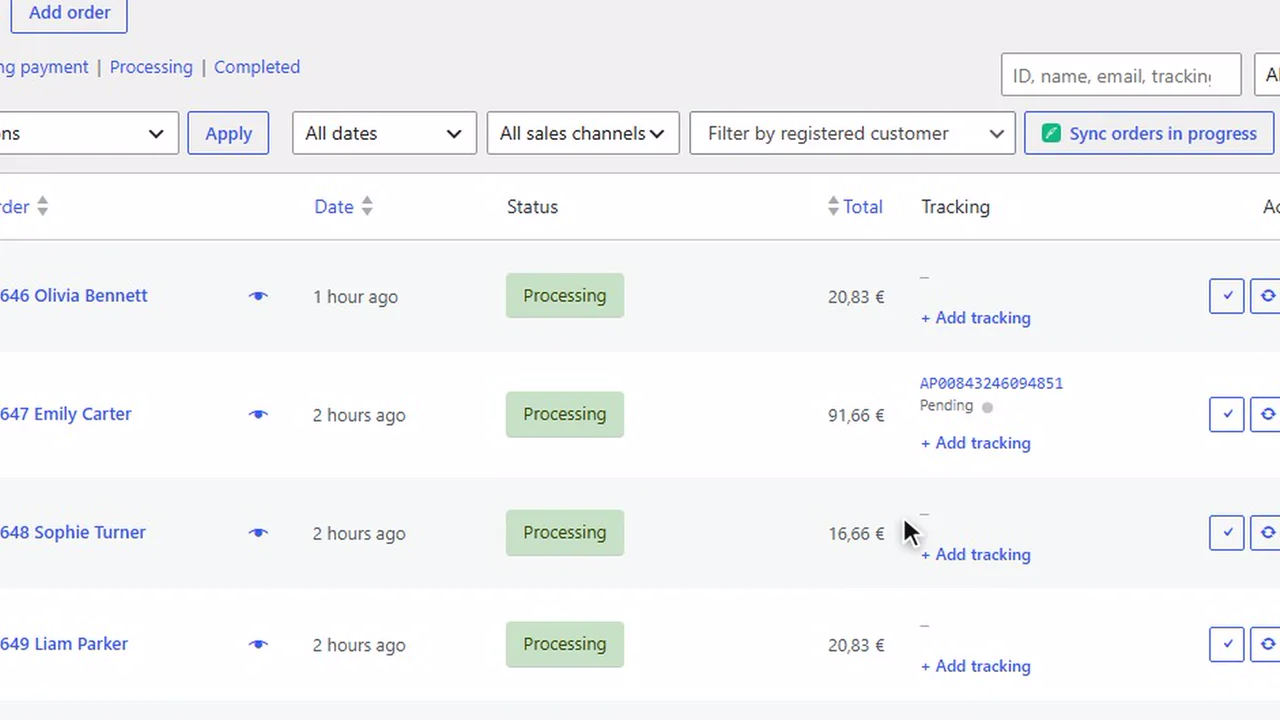
Task: Open Liam Parker's order
Action: [x=64, y=644]
